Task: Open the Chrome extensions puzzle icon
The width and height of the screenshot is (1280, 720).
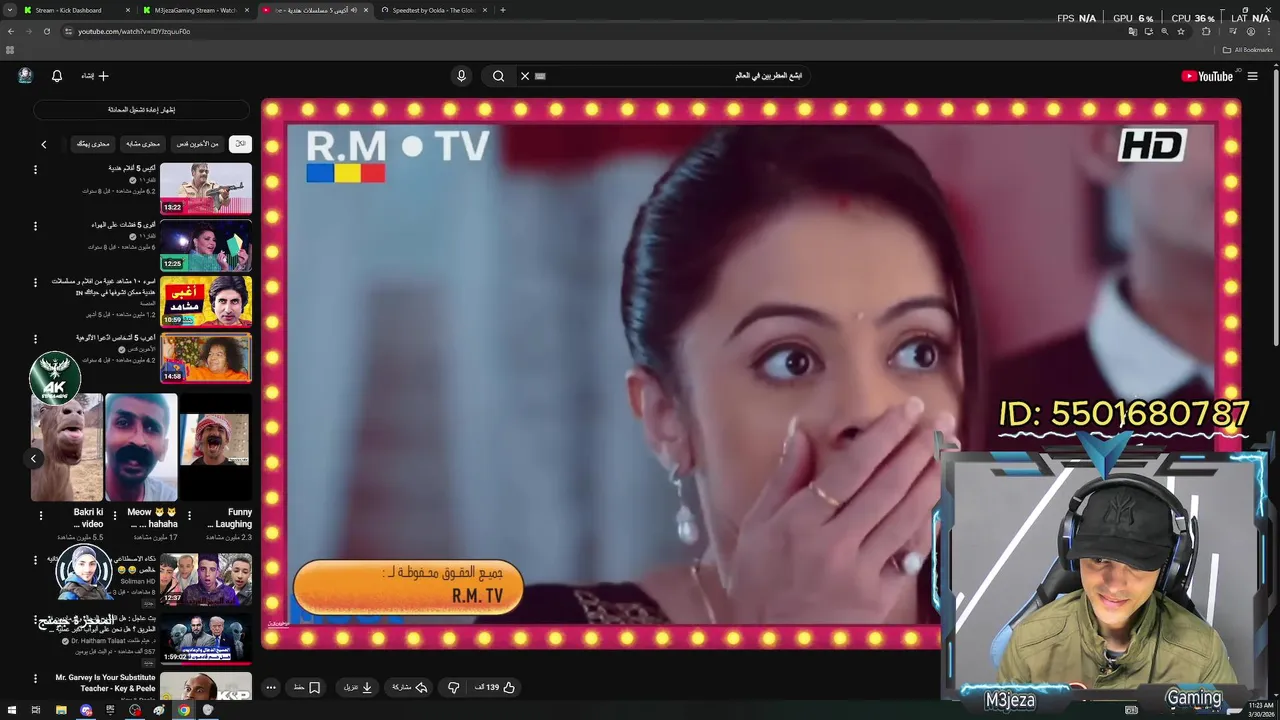Action: (1206, 31)
